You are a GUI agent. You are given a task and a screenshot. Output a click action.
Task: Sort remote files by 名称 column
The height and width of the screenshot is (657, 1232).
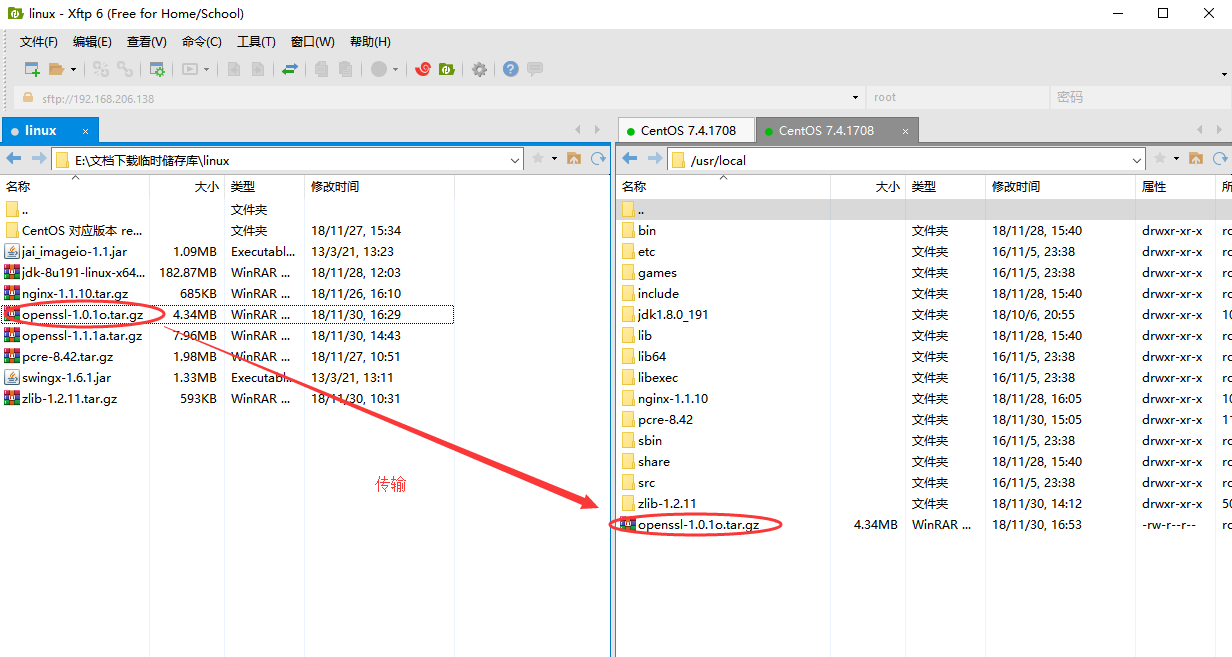click(723, 187)
